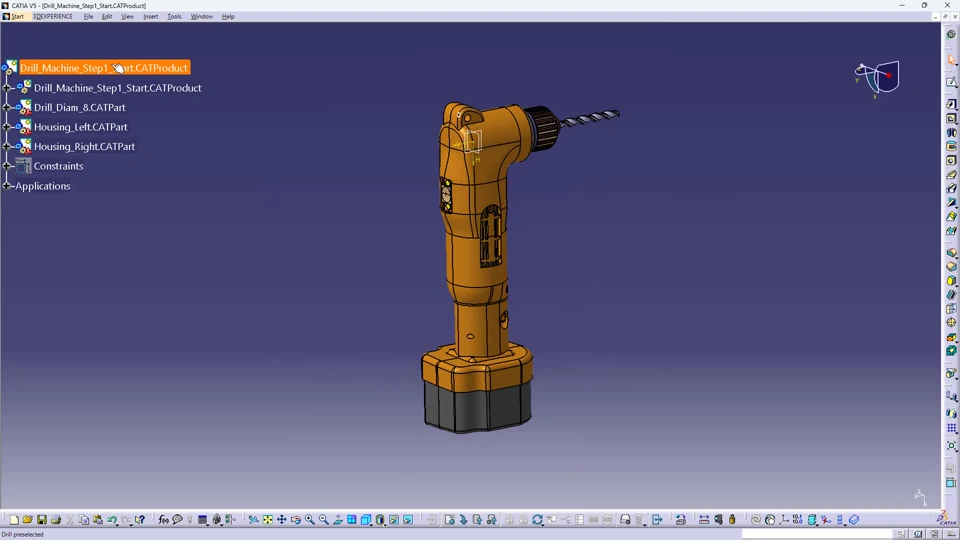This screenshot has height=540, width=960.
Task: Select Drill_Diam_8.CATPart in the tree
Action: 80,107
